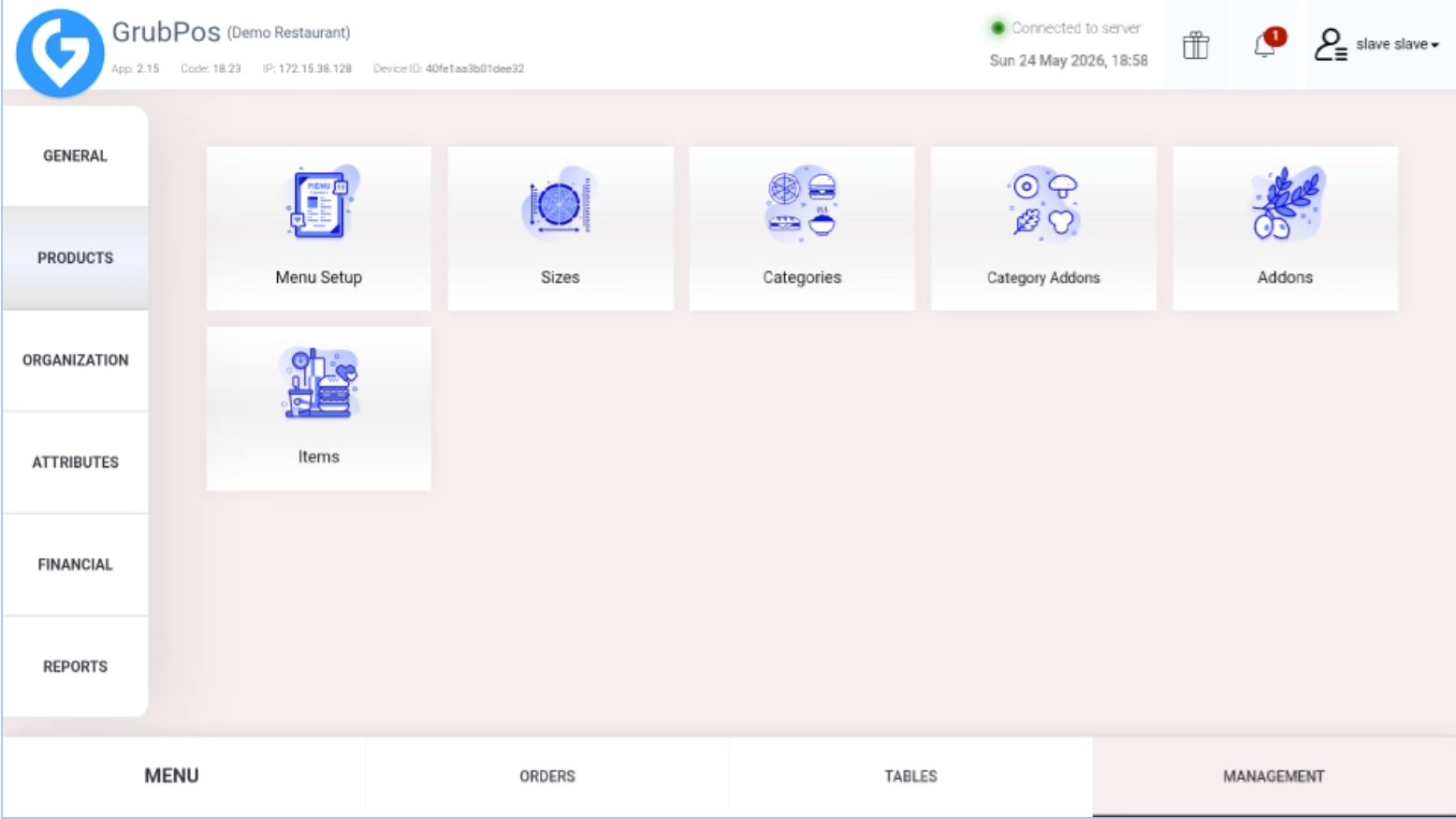Click the GrubPos logo icon
The image size is (1456, 819).
click(60, 52)
